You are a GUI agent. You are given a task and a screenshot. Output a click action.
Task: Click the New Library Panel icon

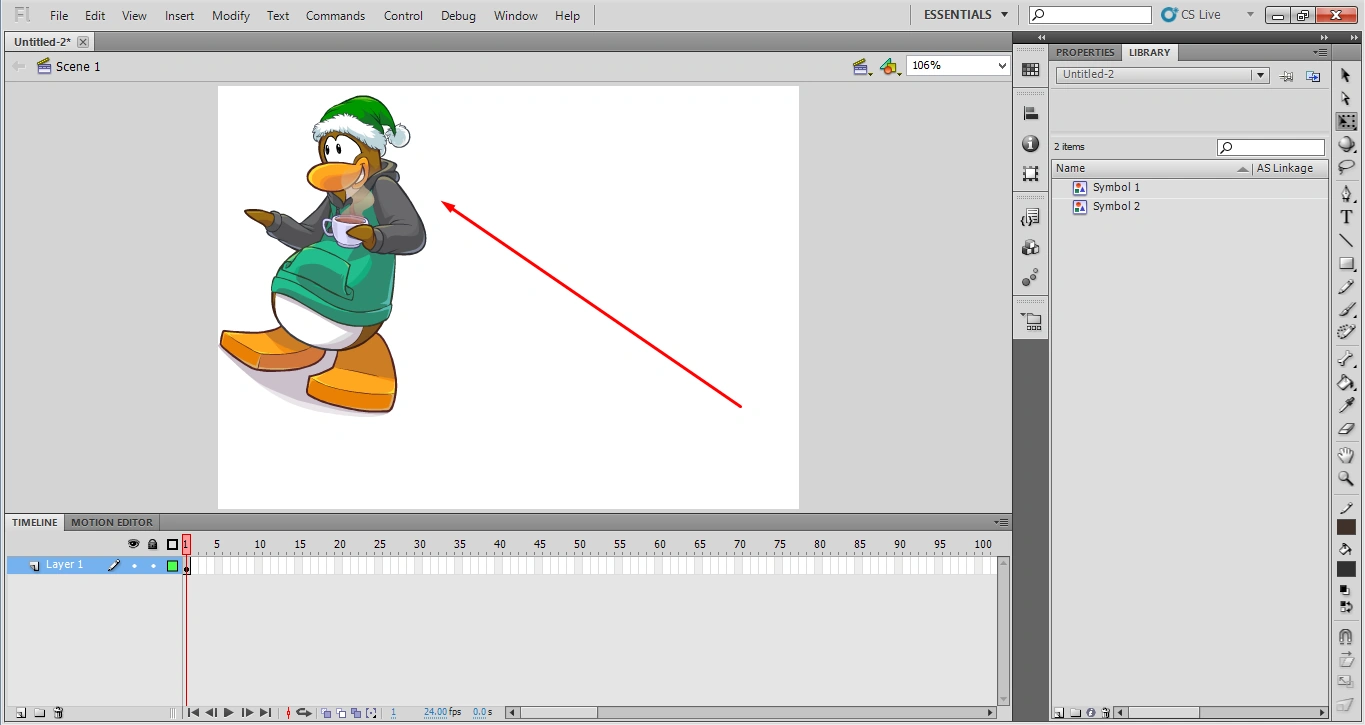[x=1313, y=75]
